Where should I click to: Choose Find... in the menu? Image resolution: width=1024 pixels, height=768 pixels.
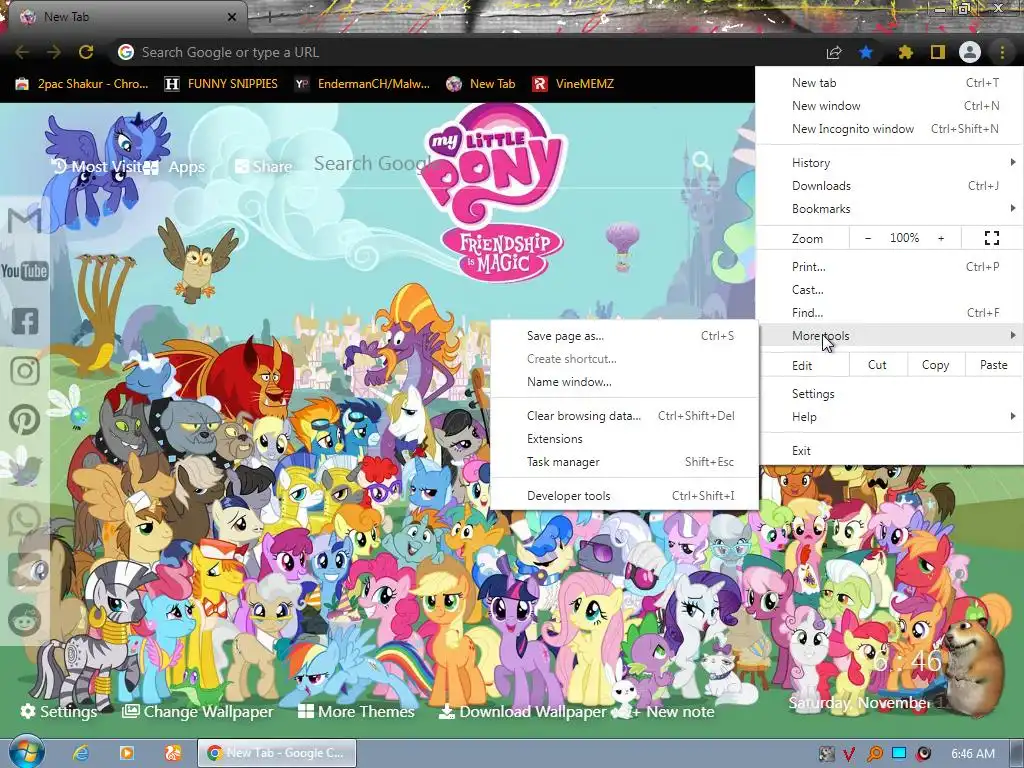click(x=888, y=312)
